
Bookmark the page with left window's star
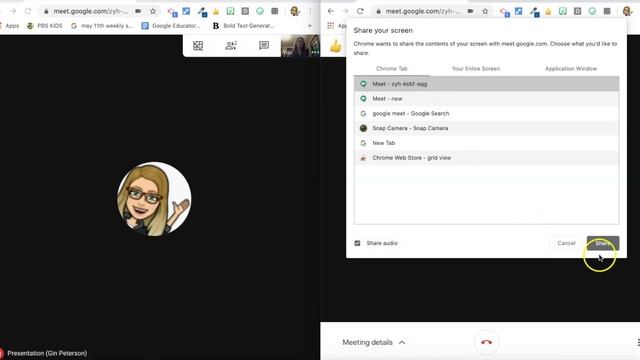153,11
